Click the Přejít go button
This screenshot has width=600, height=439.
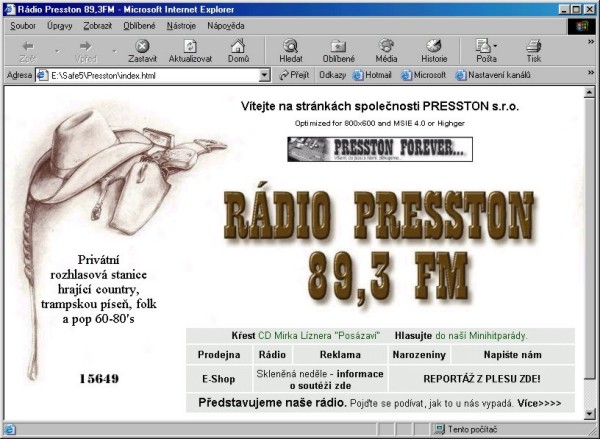coord(294,75)
